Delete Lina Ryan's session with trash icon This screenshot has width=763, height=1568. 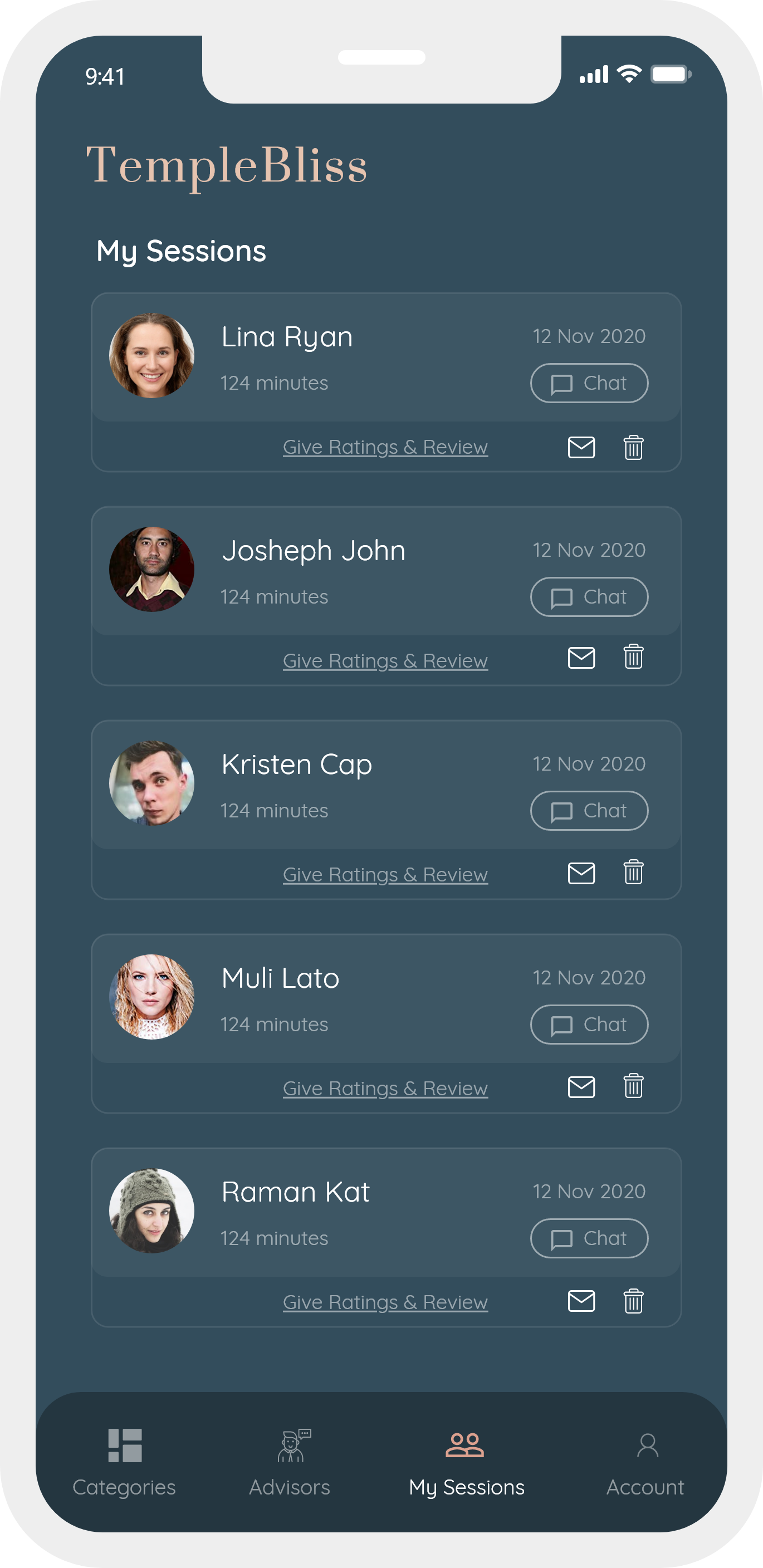633,447
